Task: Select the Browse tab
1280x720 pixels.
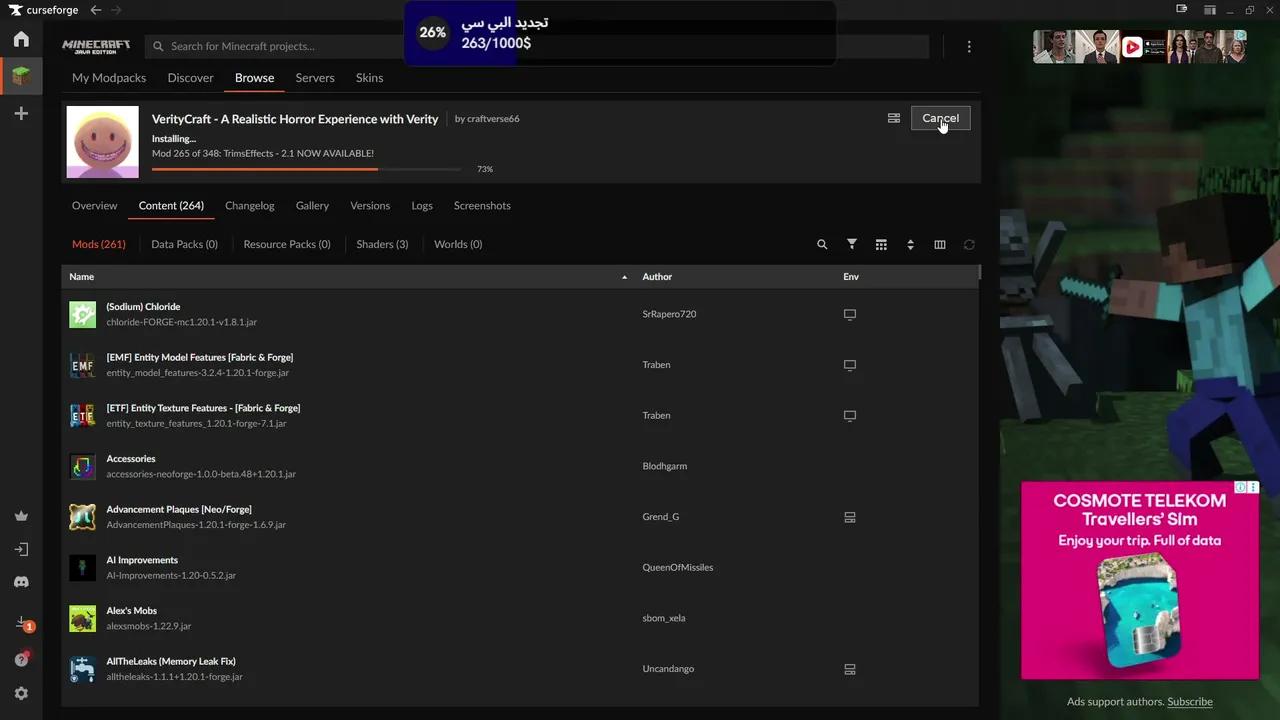Action: click(x=255, y=78)
